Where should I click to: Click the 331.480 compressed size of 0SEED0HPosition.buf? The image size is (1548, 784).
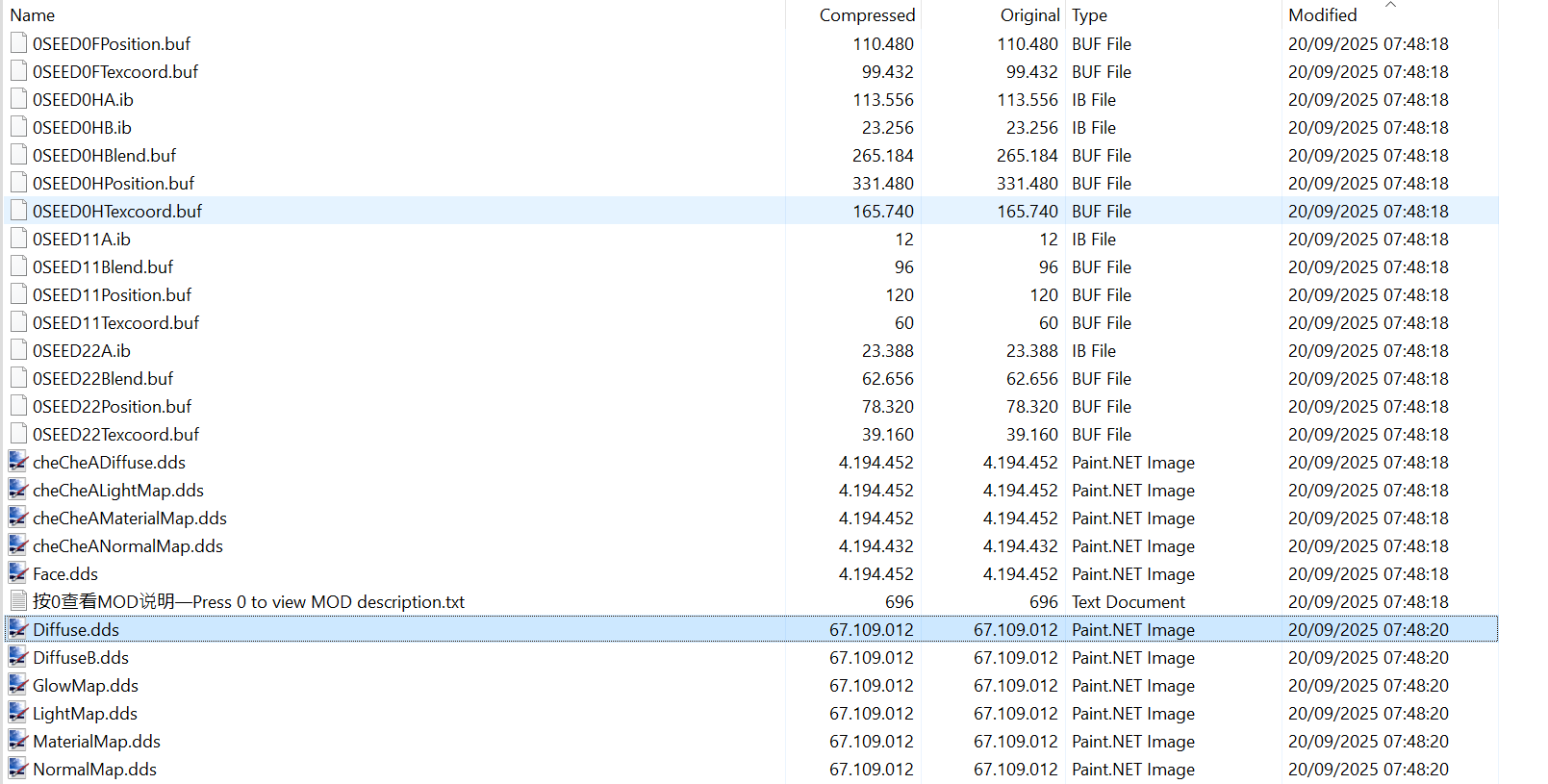pyautogui.click(x=883, y=183)
